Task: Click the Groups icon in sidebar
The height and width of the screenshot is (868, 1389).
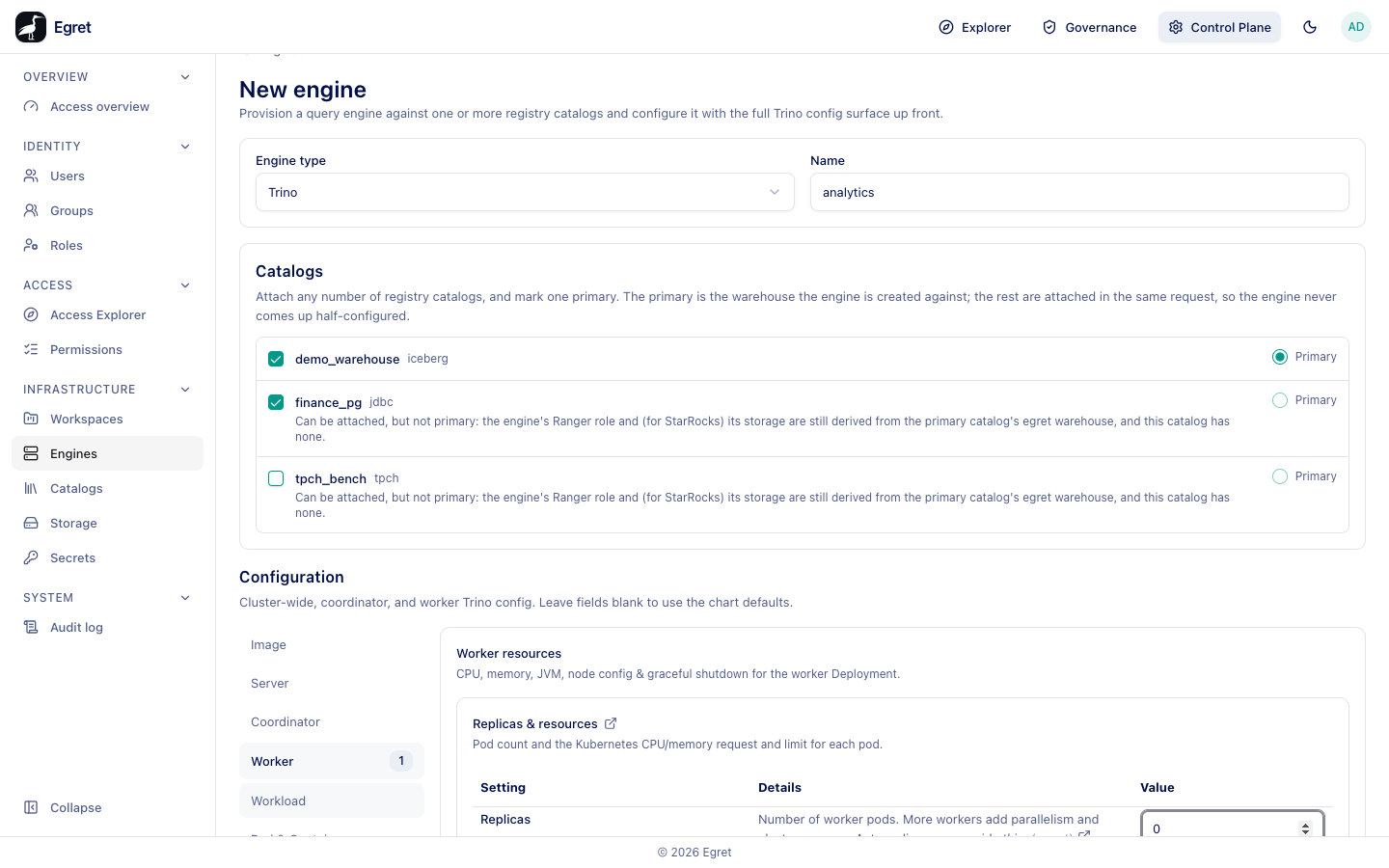Action: click(x=31, y=210)
